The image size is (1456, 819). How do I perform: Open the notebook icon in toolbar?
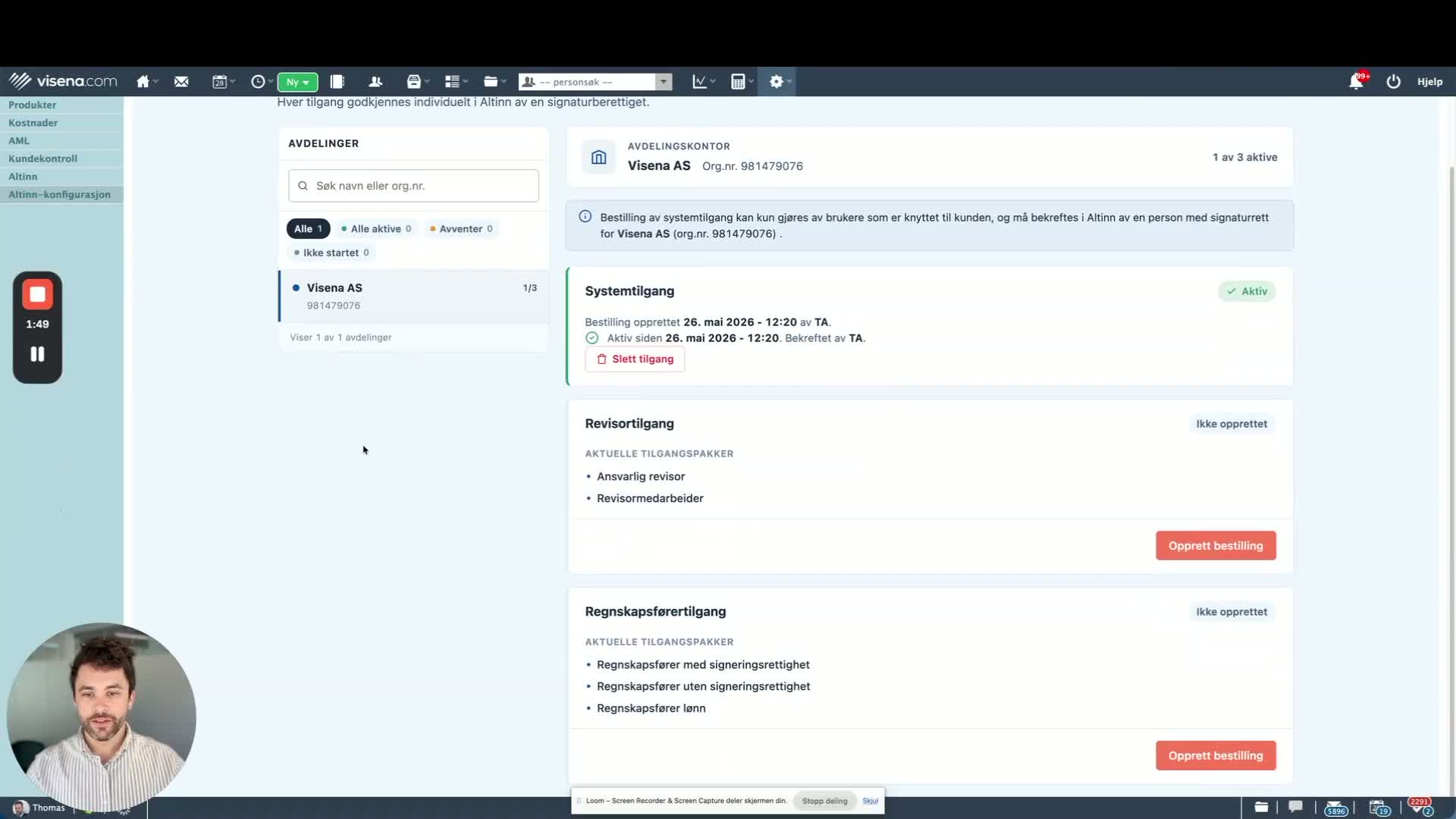click(337, 81)
